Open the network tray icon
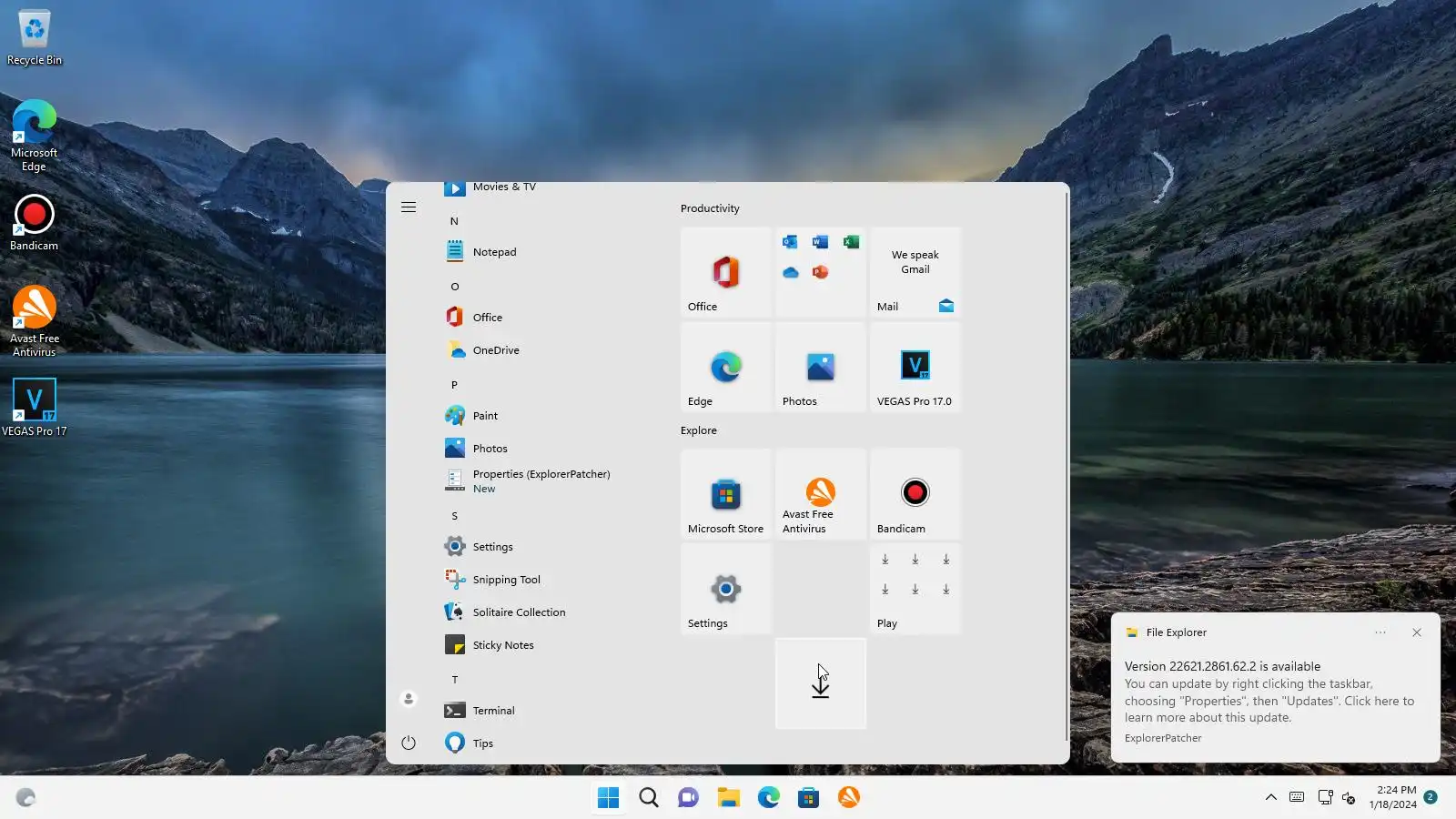Screen dimensions: 1456x819 pos(1325,798)
